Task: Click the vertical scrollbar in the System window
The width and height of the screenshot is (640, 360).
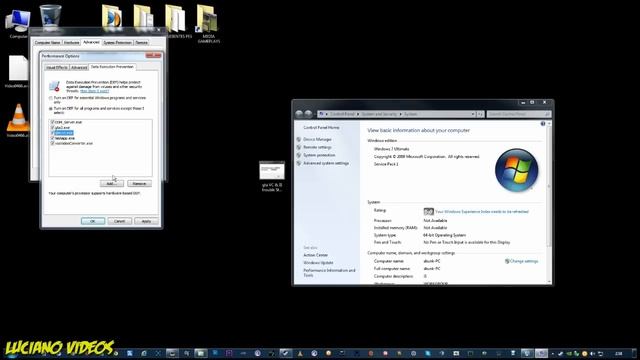Action: [549, 186]
